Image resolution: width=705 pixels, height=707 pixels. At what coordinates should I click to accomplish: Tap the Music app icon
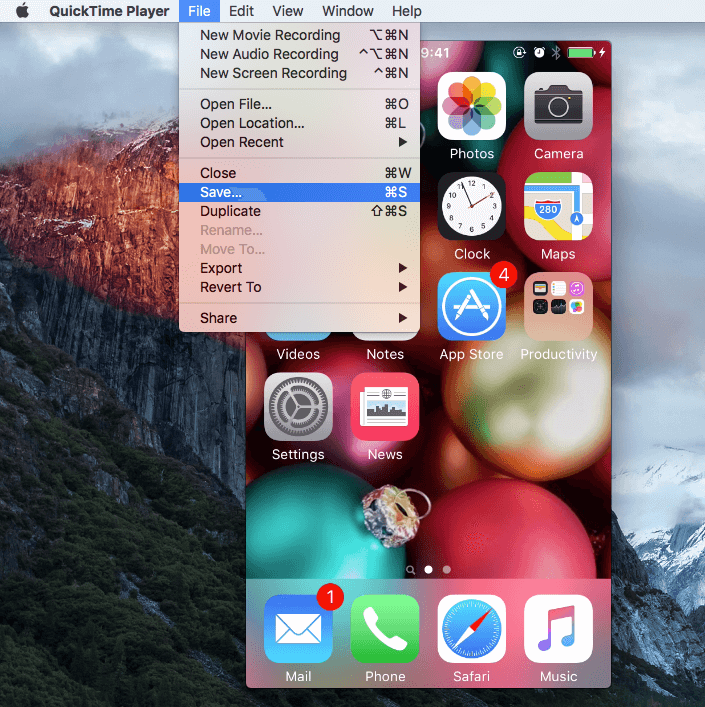click(558, 628)
